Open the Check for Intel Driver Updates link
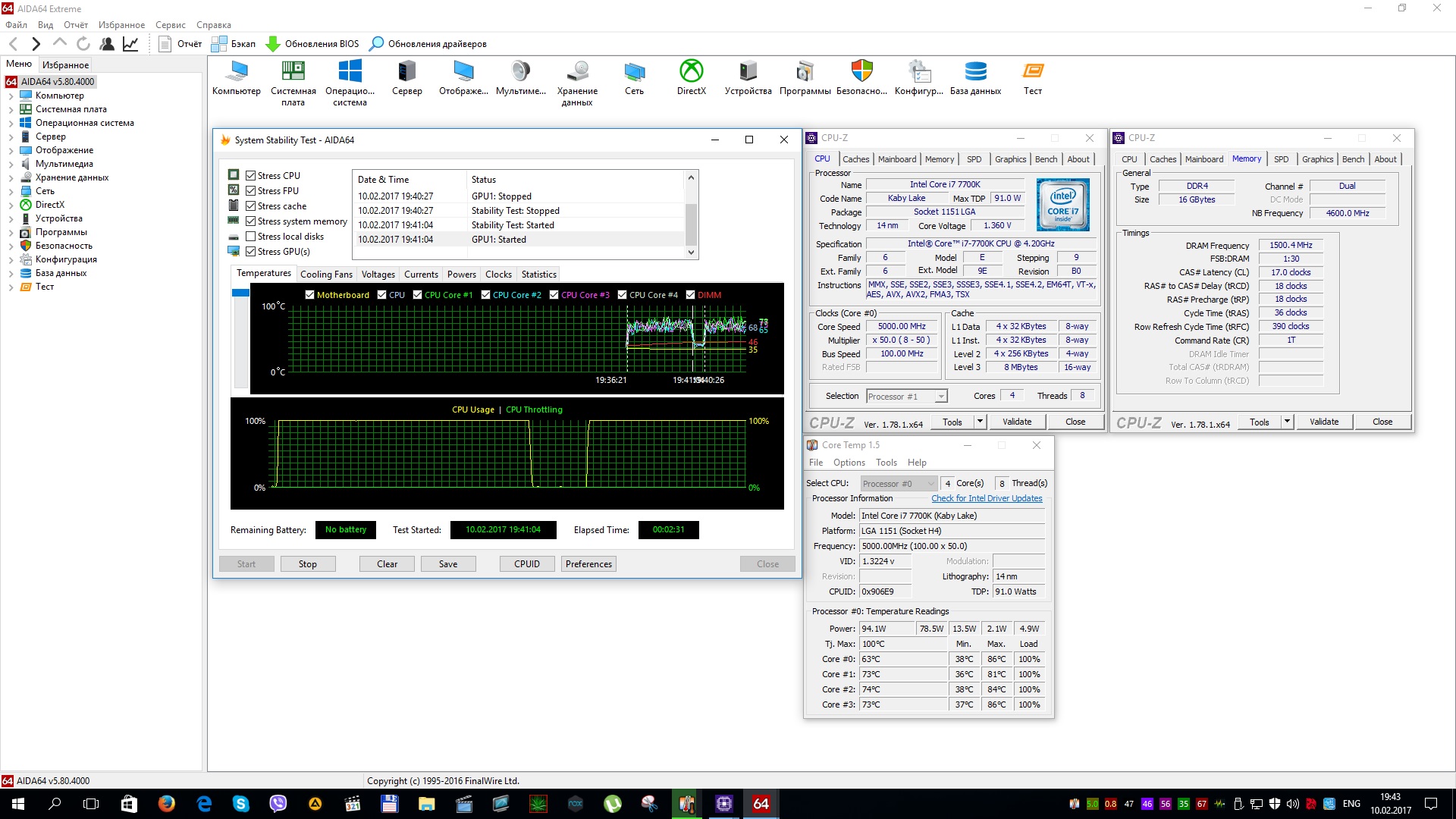 point(987,499)
